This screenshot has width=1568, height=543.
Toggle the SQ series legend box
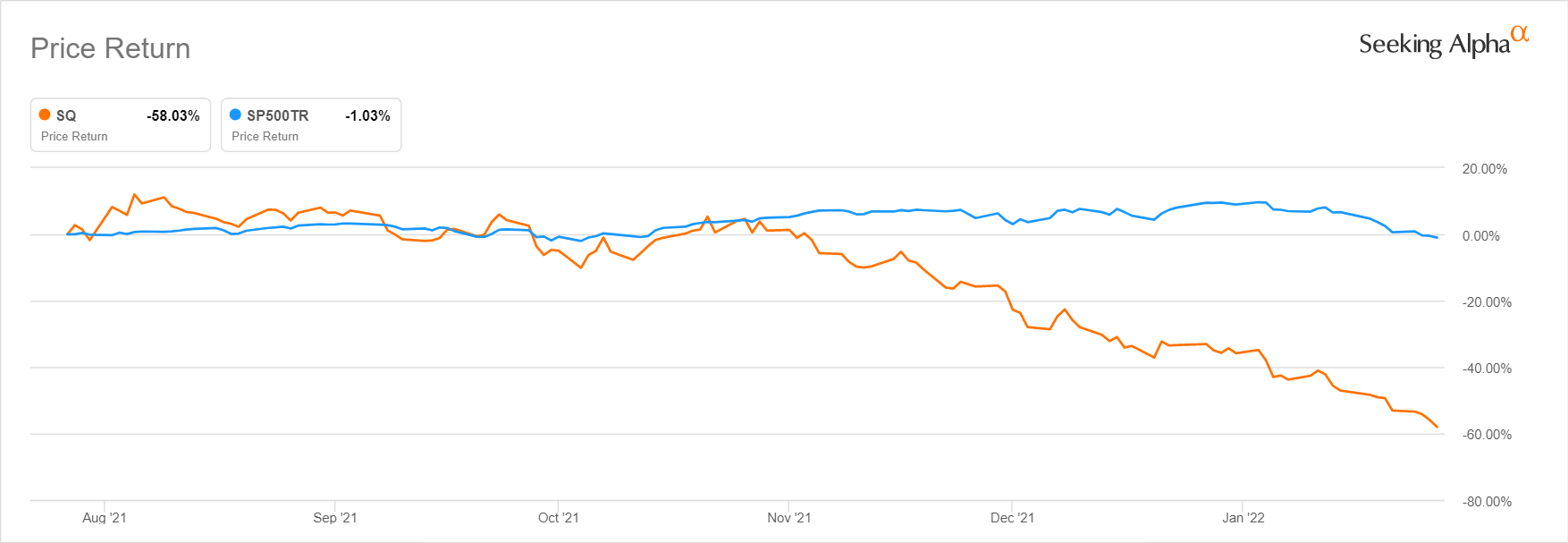tap(121, 125)
